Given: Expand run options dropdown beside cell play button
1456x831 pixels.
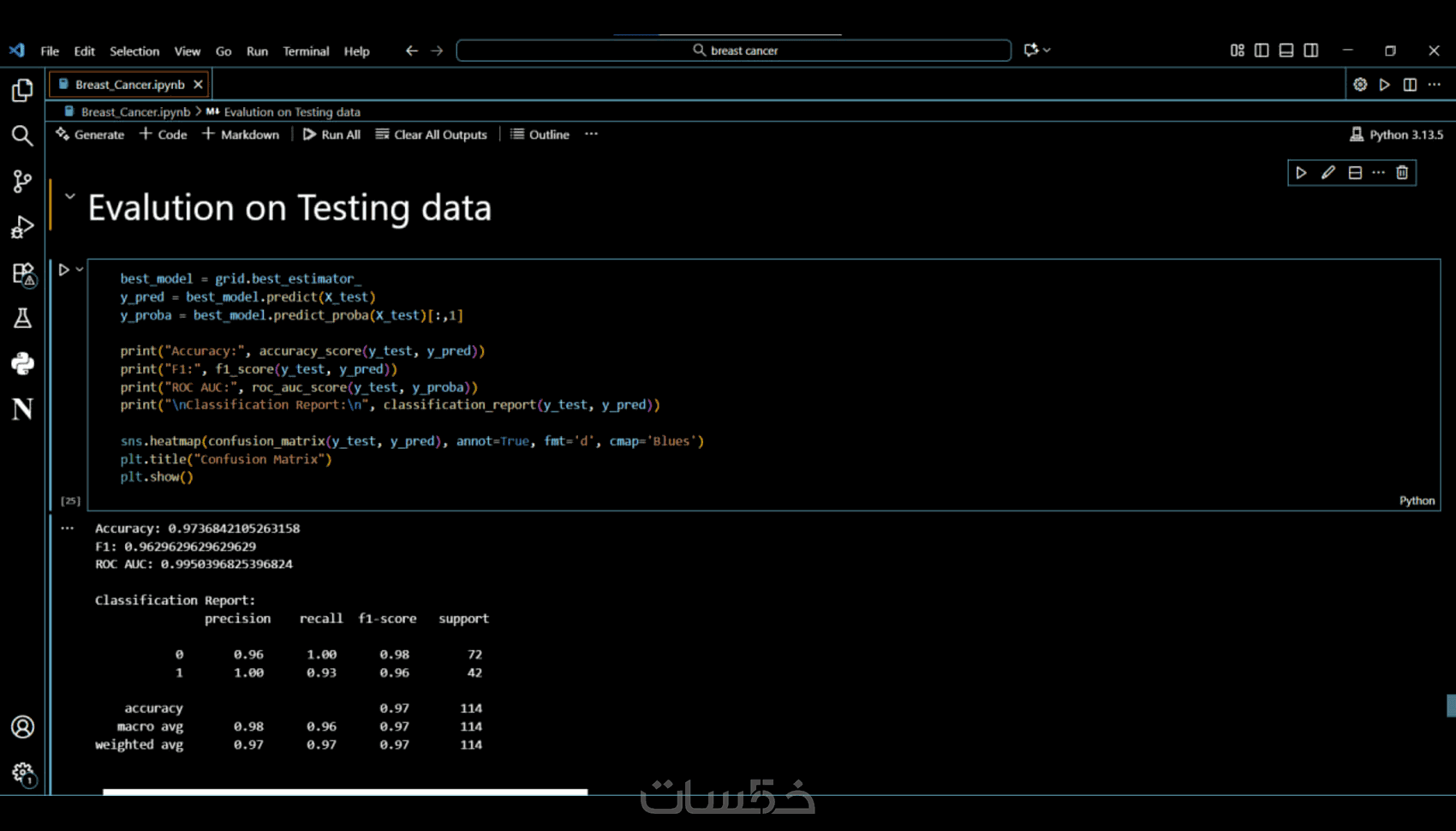Looking at the screenshot, I should coord(80,270).
